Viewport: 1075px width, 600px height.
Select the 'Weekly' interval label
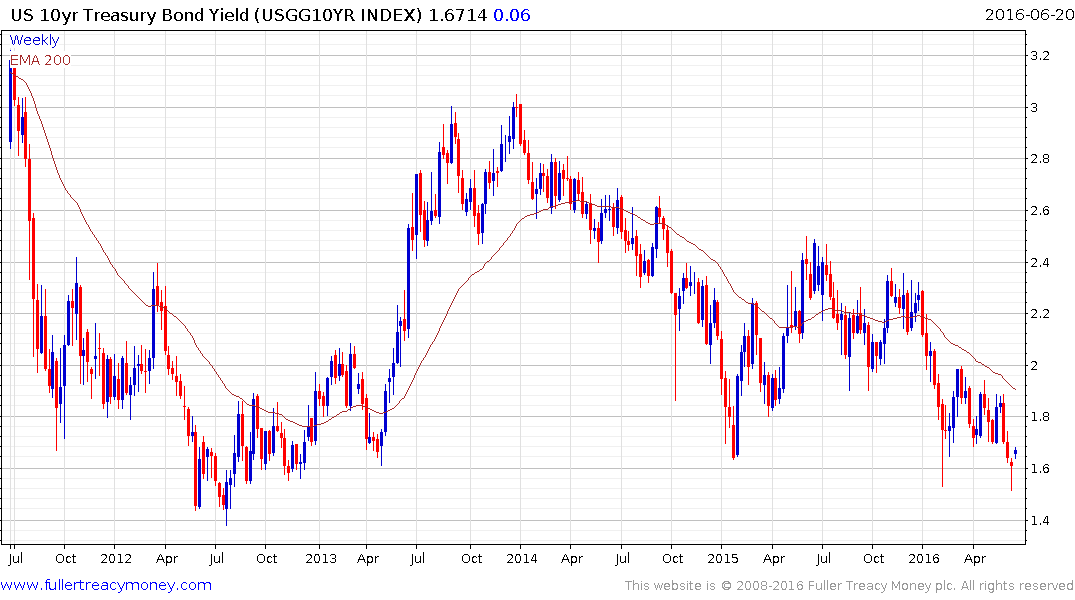(34, 40)
